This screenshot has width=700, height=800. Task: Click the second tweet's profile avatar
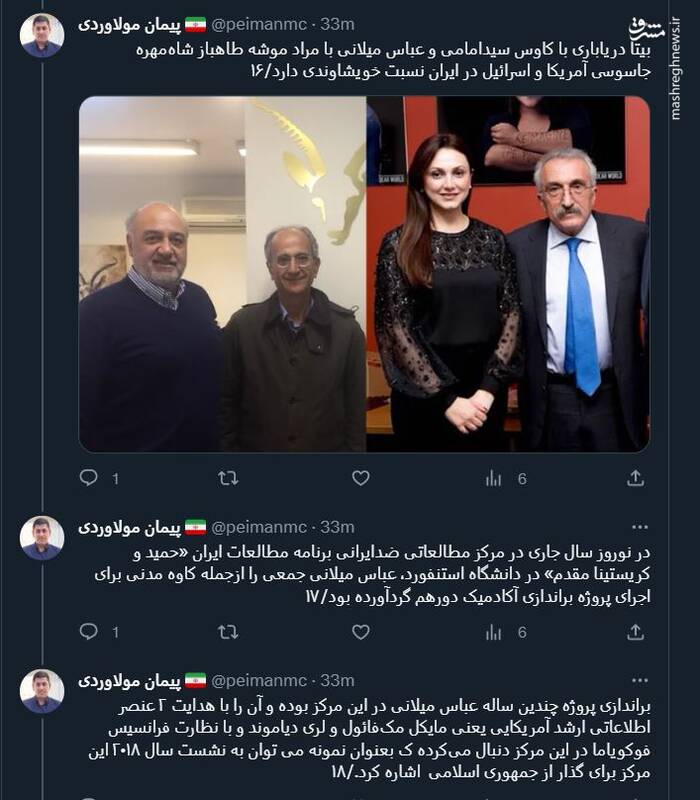(42, 538)
